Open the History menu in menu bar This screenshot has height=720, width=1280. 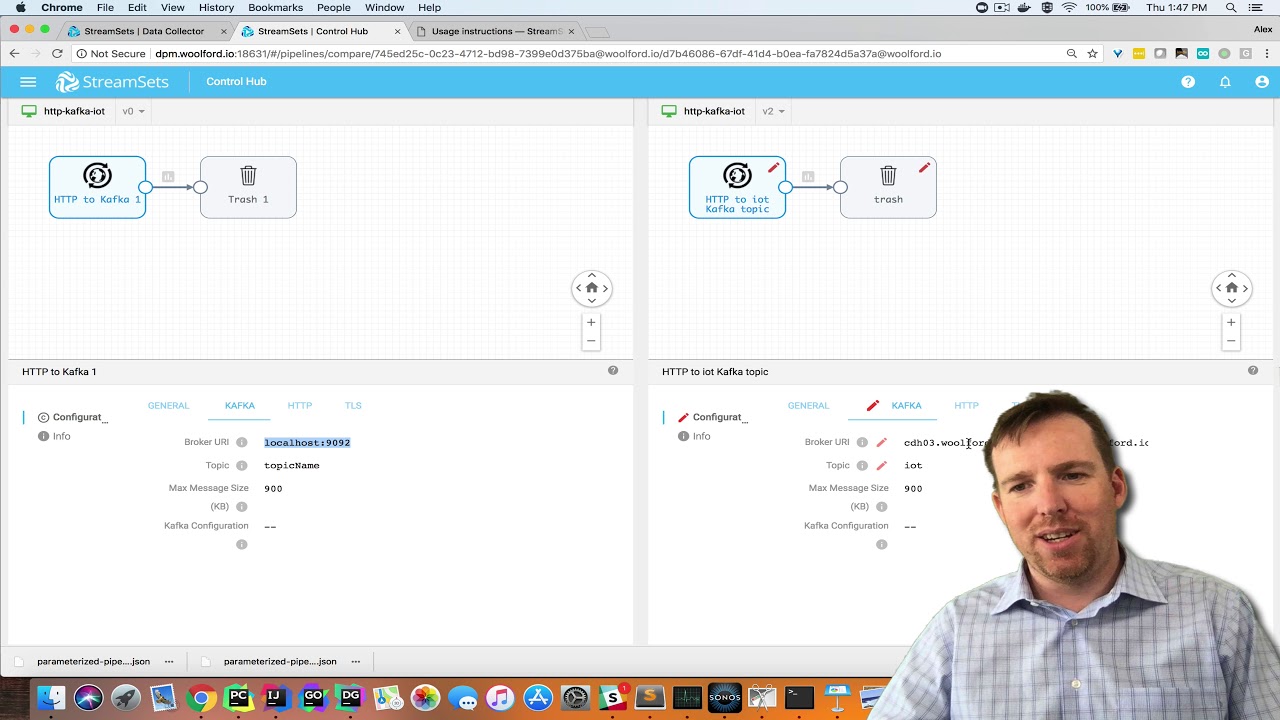click(x=216, y=8)
